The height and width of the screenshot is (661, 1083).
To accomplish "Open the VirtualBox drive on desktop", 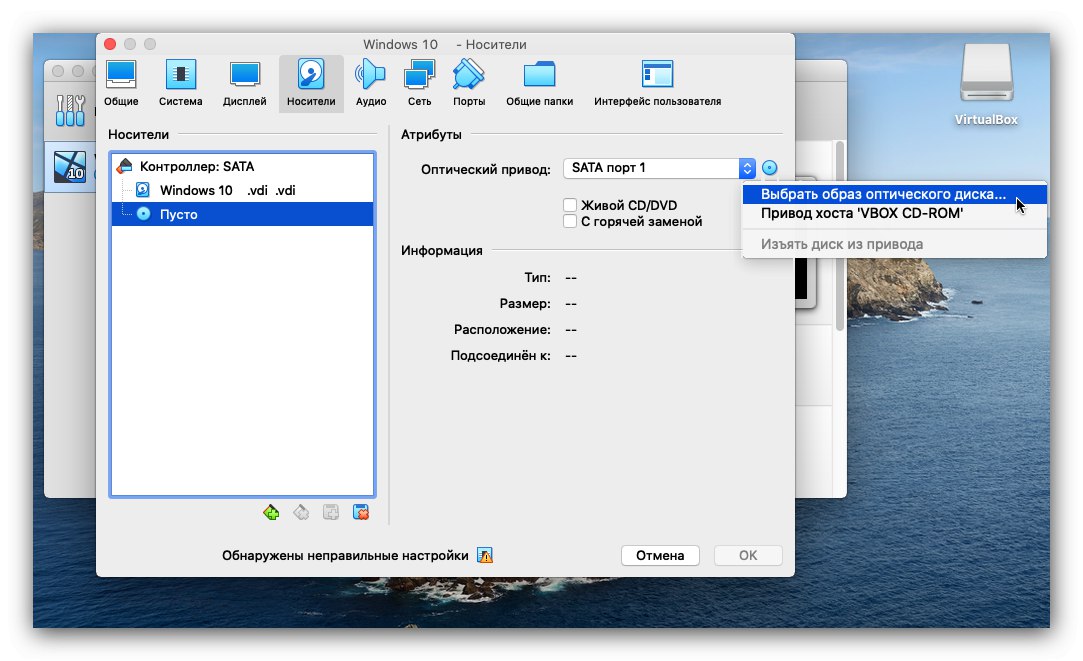I will (x=986, y=85).
